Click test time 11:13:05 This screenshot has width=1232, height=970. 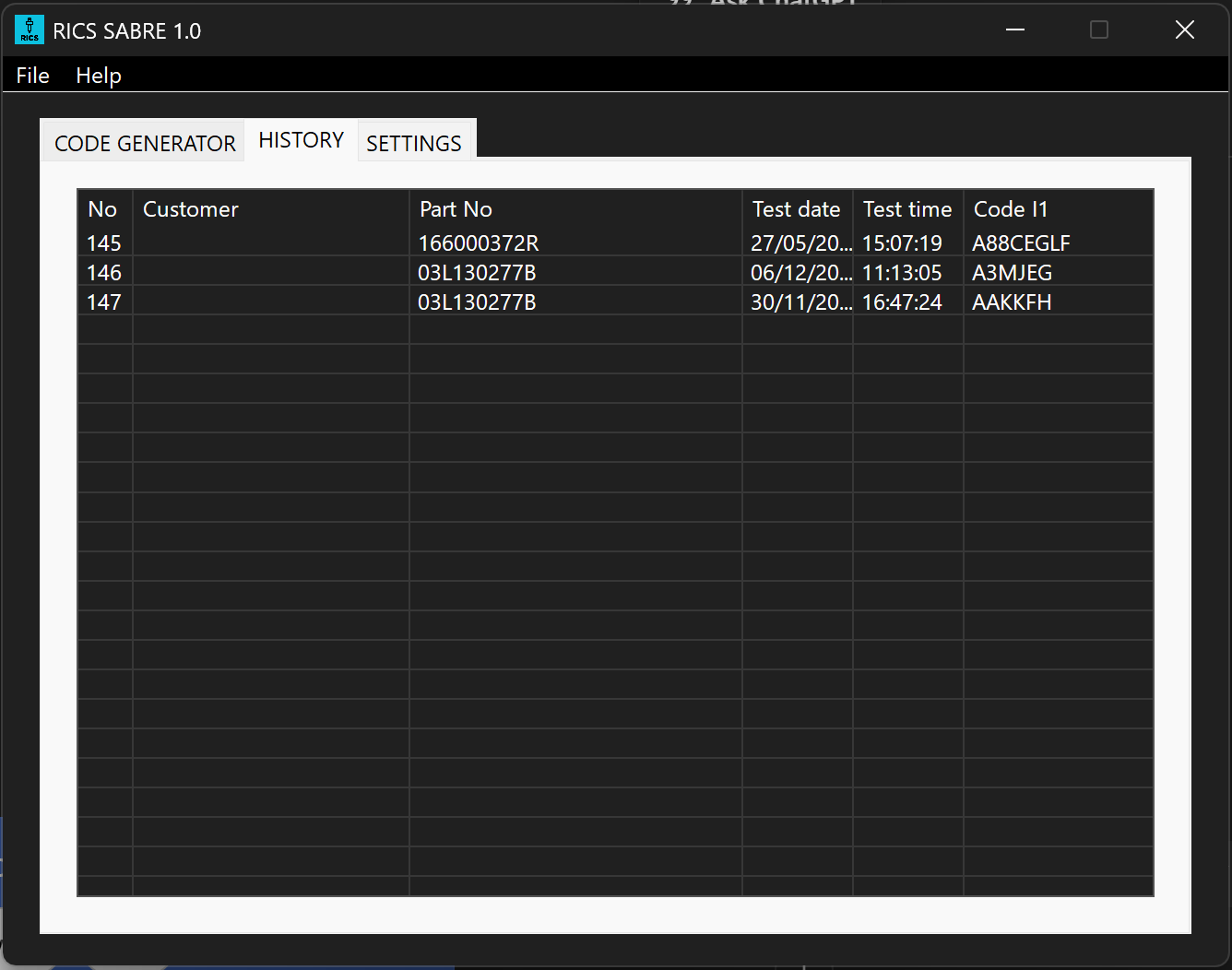[x=902, y=273]
